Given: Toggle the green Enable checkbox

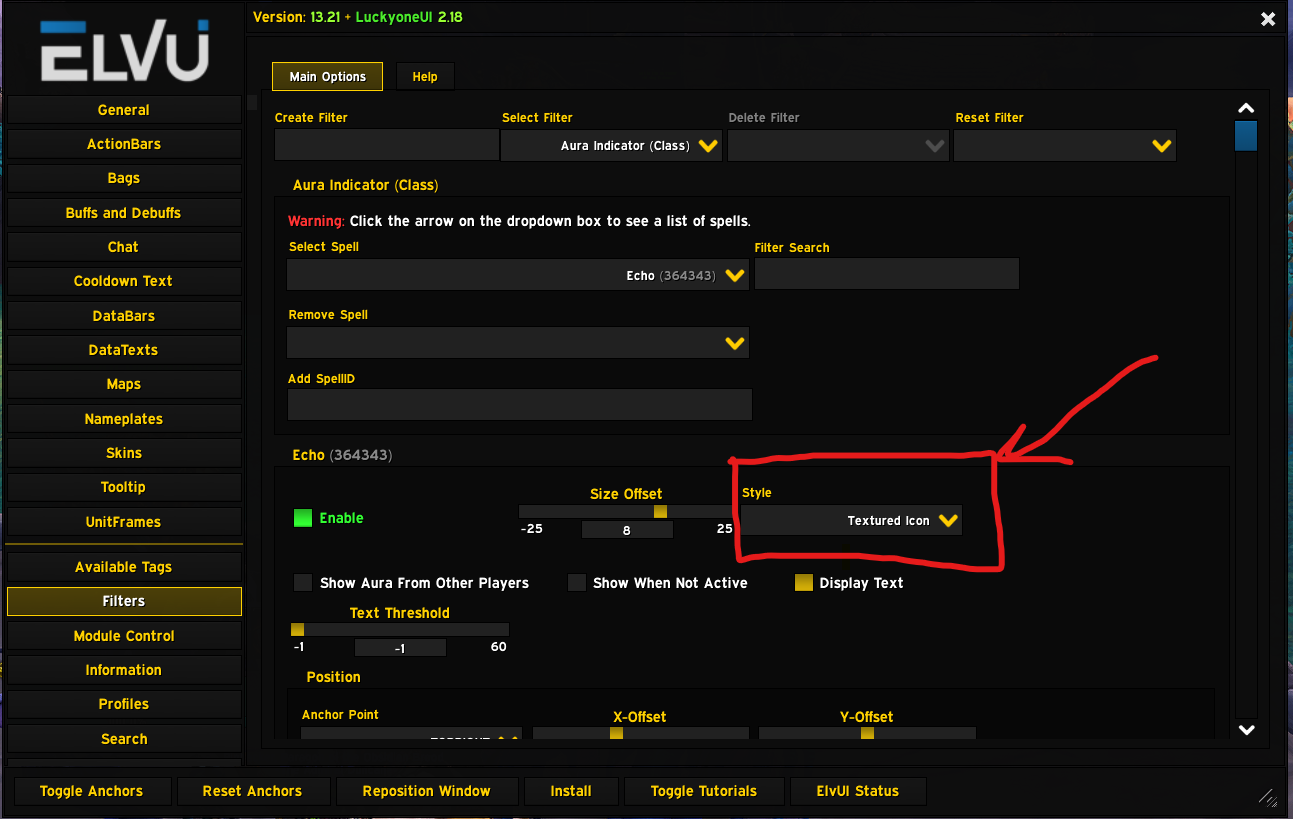Looking at the screenshot, I should [x=303, y=518].
